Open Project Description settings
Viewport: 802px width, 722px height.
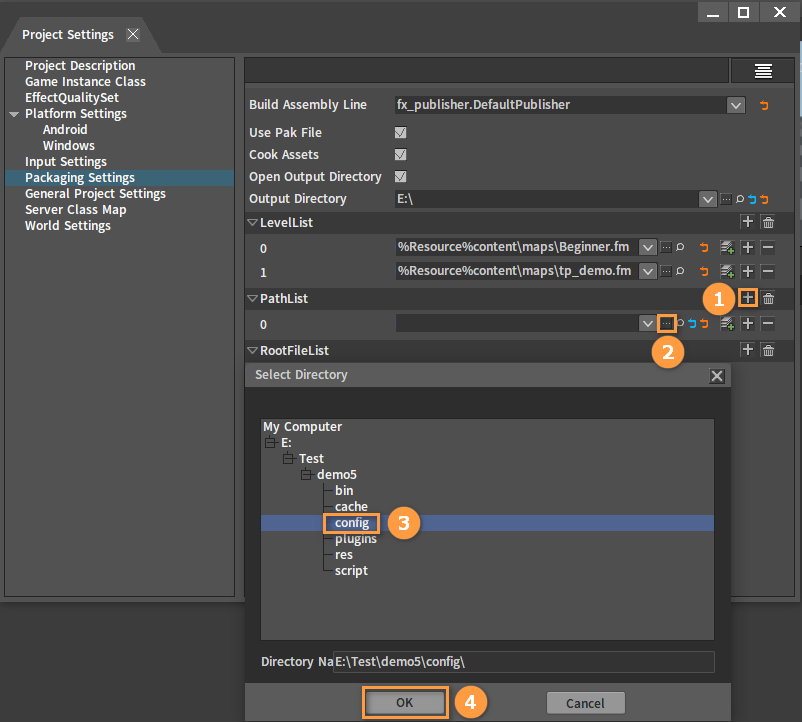click(x=80, y=65)
